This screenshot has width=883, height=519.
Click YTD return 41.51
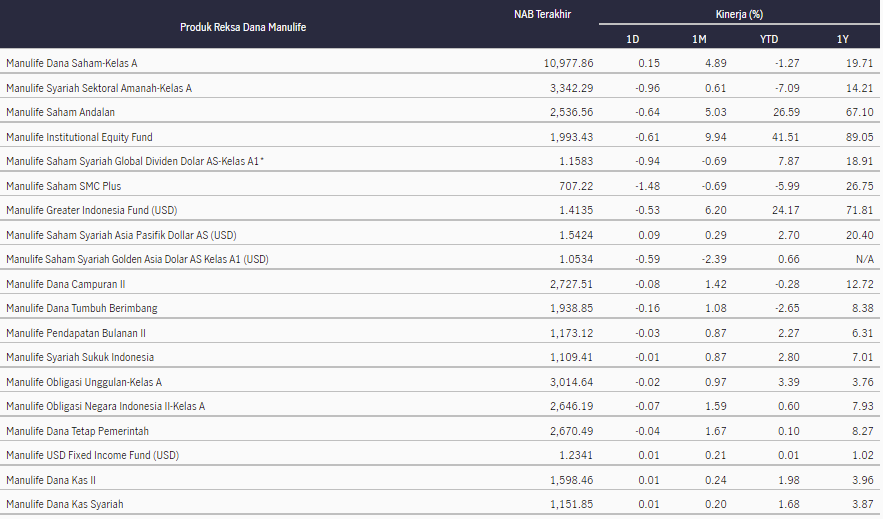click(786, 137)
